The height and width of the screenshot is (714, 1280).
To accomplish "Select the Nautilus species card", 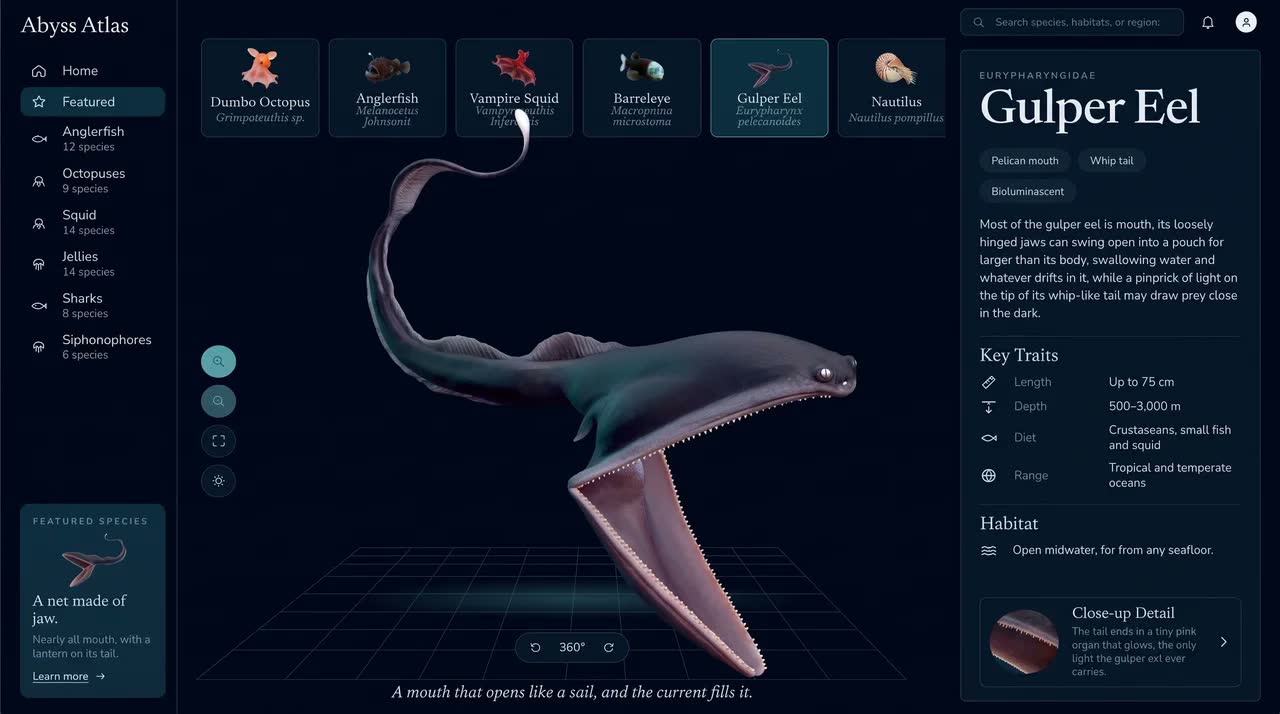I will (x=892, y=88).
